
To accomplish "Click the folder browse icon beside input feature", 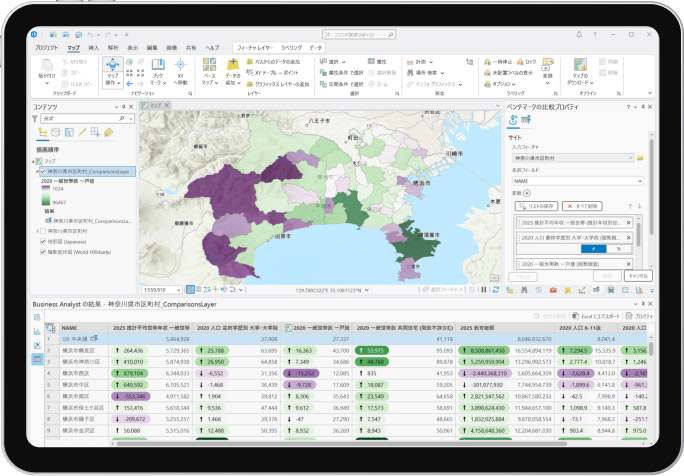I will click(640, 158).
